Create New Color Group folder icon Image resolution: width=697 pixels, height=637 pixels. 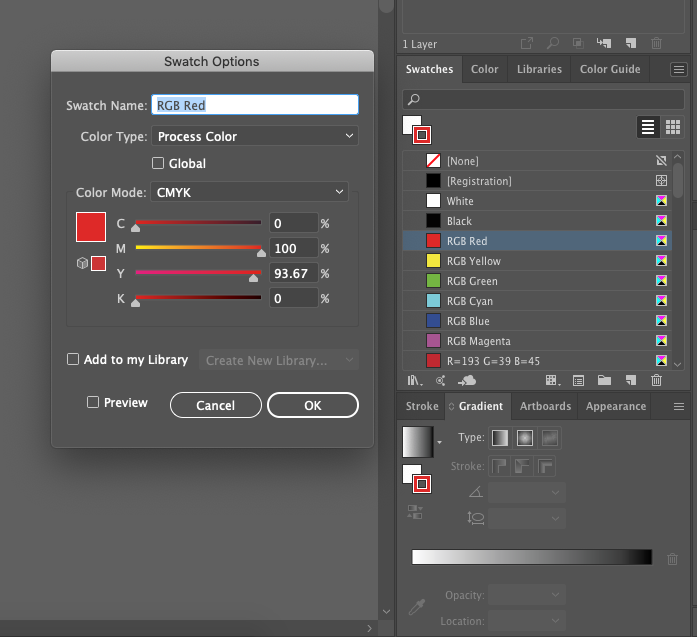pos(604,381)
